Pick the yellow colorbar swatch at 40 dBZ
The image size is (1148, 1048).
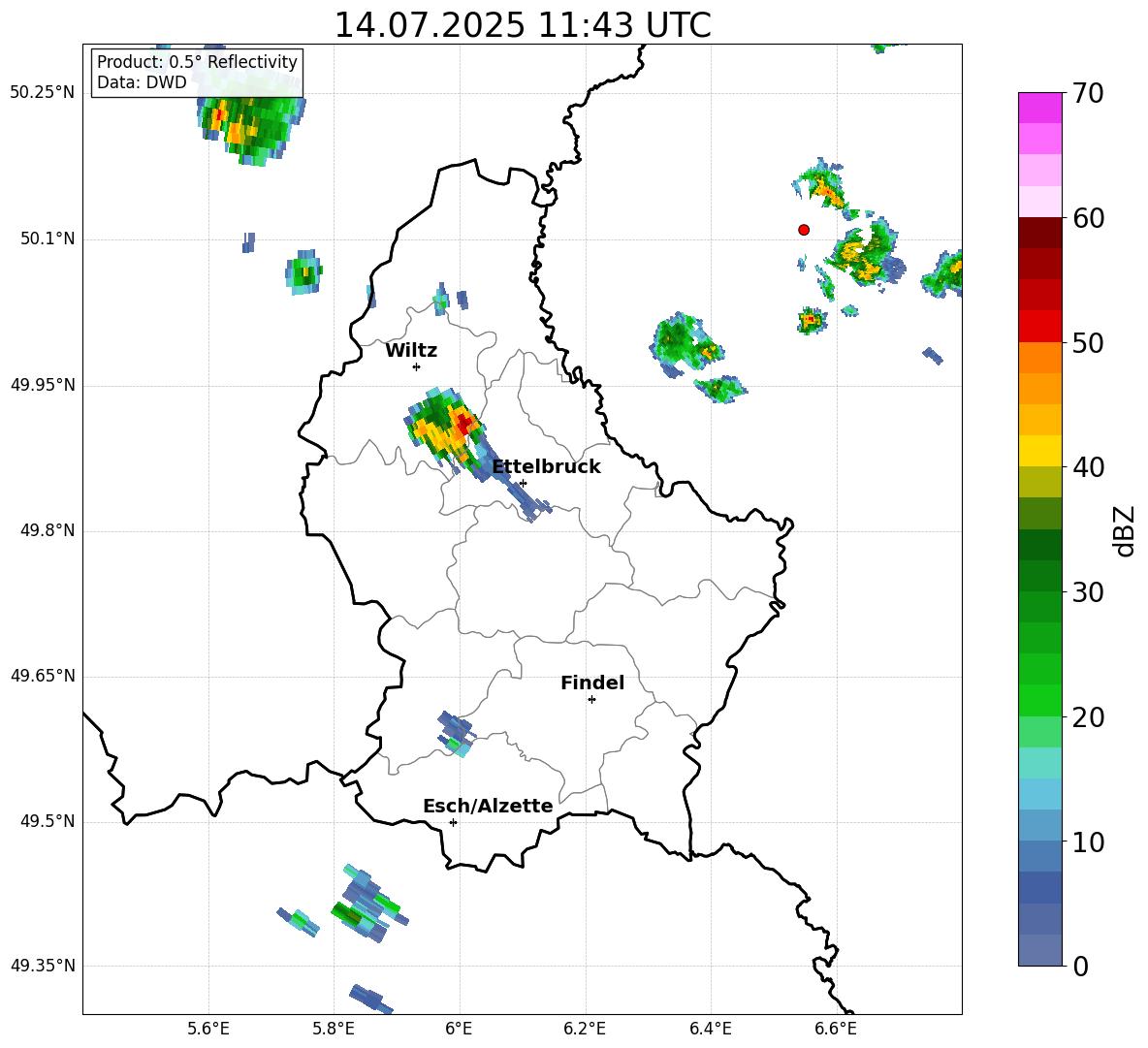point(1040,451)
